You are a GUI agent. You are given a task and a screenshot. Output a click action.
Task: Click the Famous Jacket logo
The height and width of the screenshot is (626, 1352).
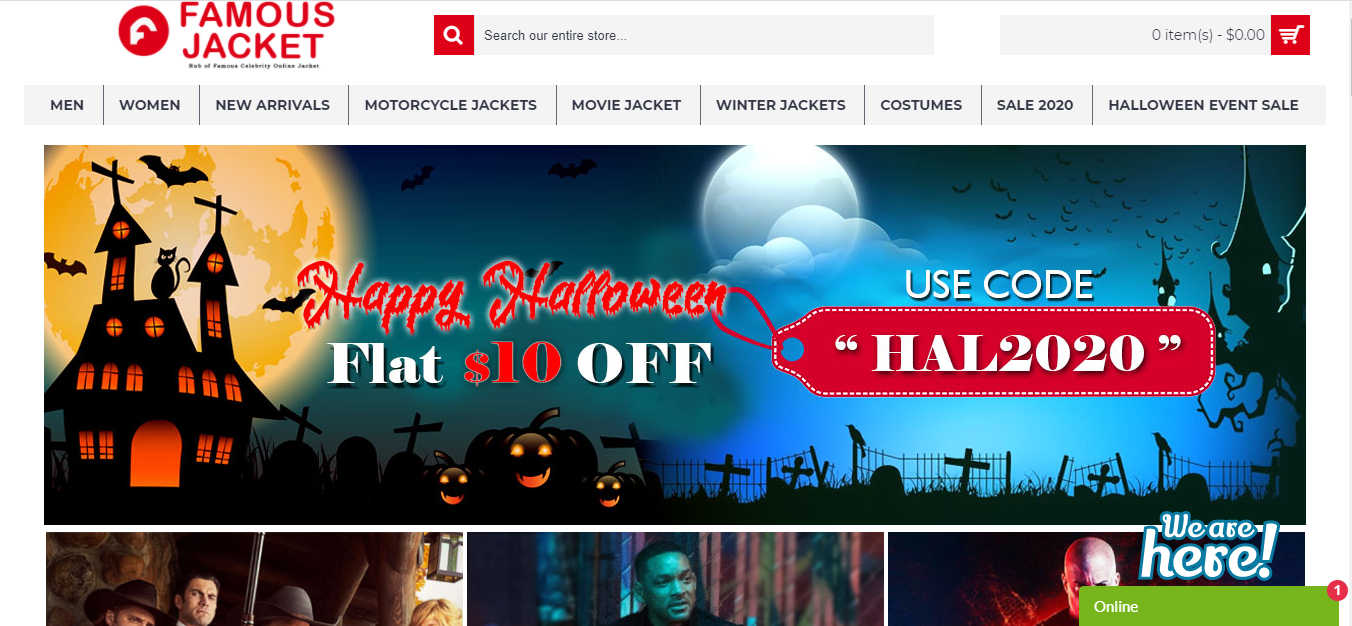point(226,35)
